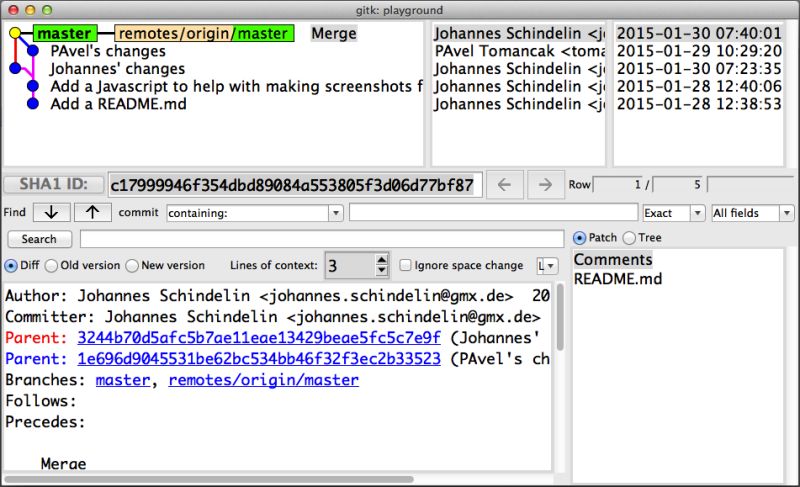Click the total rows count field
Viewport: 800px width, 487px height.
point(679,185)
